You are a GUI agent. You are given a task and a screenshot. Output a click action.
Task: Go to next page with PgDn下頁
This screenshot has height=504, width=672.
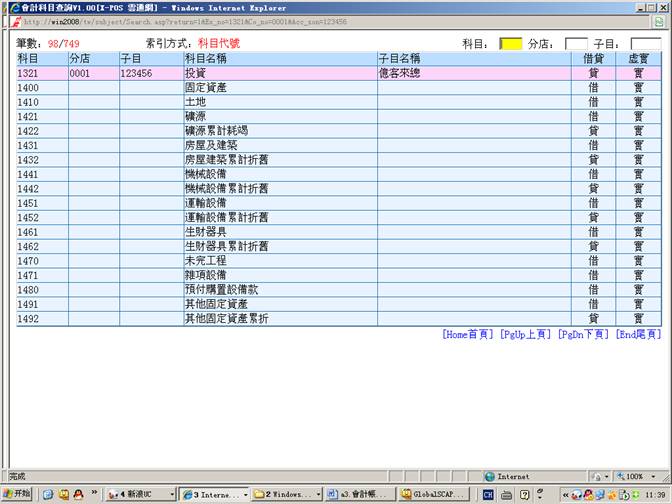[x=582, y=335]
